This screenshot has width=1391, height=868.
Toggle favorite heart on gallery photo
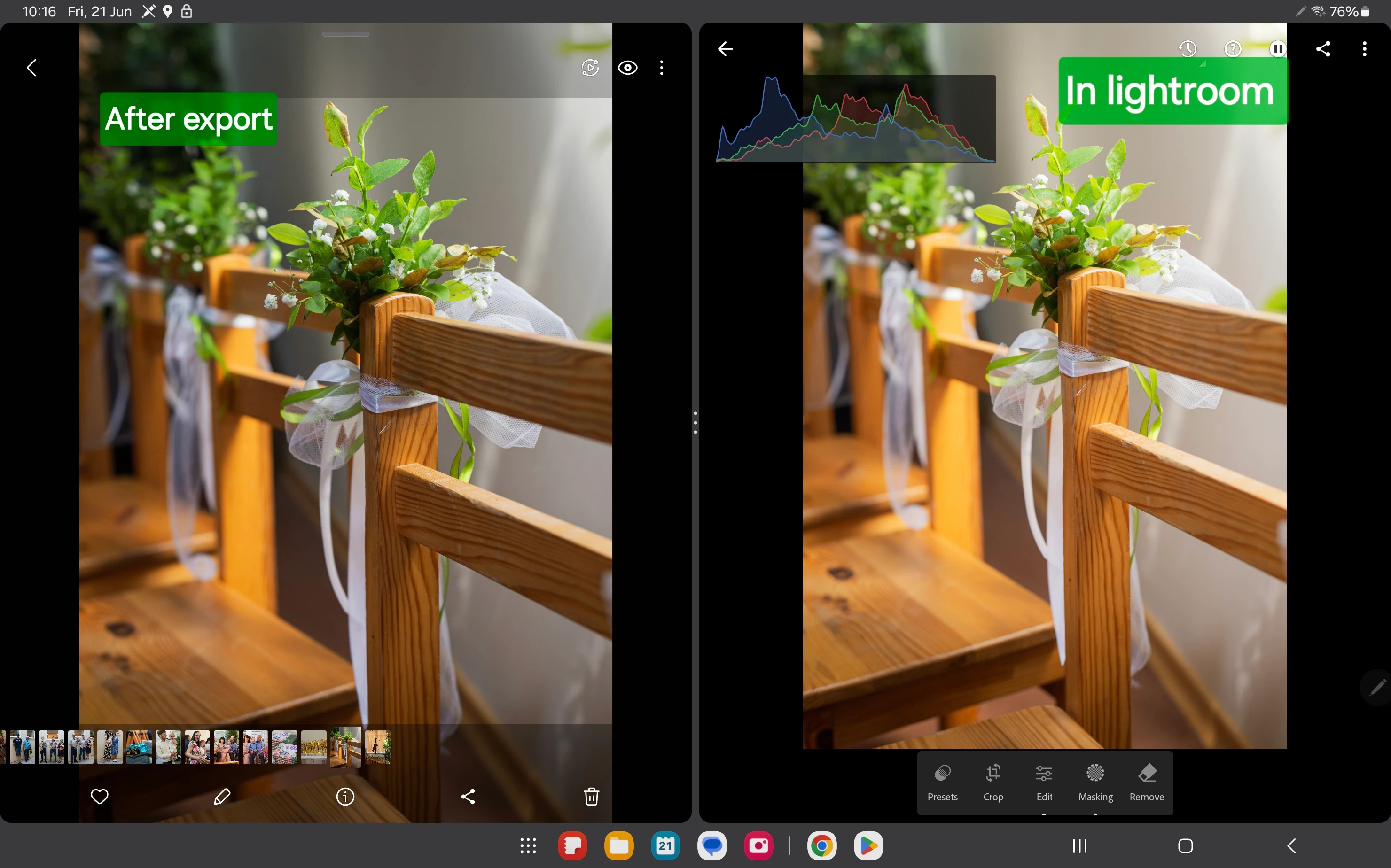click(x=99, y=797)
